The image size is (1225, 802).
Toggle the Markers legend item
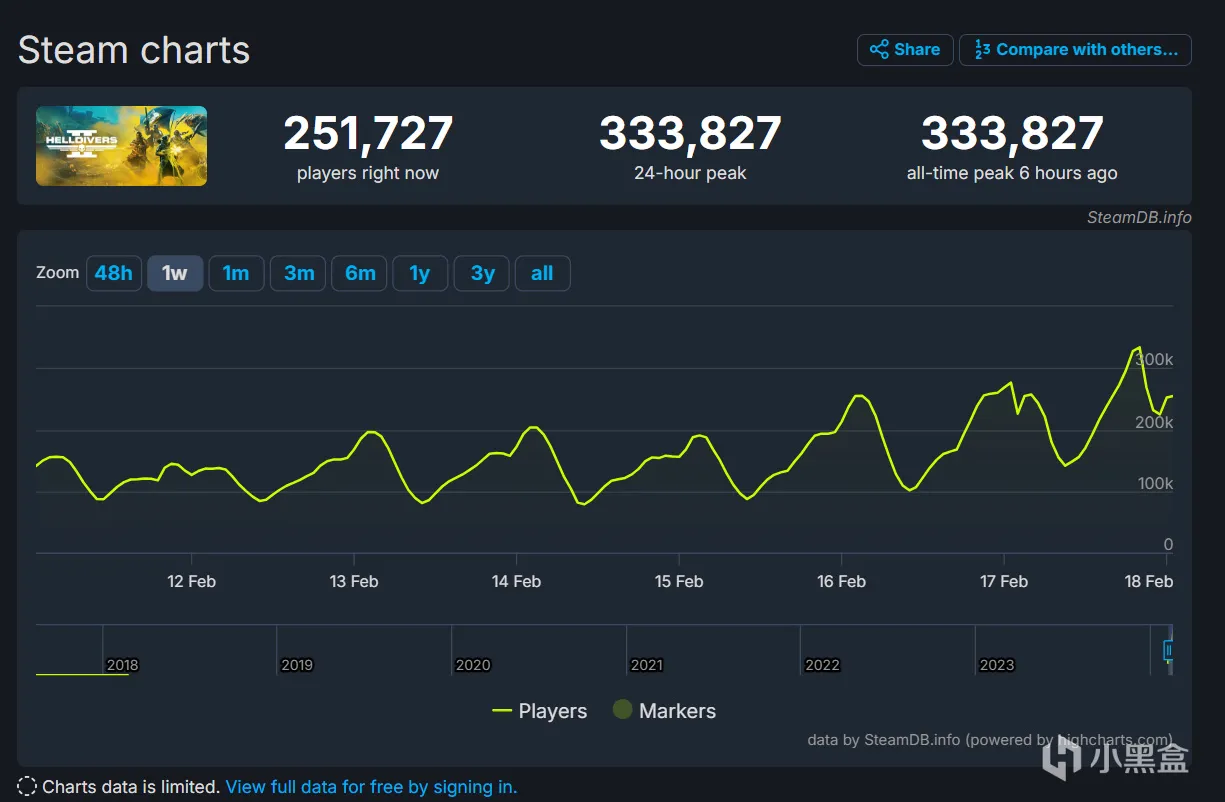pyautogui.click(x=664, y=711)
